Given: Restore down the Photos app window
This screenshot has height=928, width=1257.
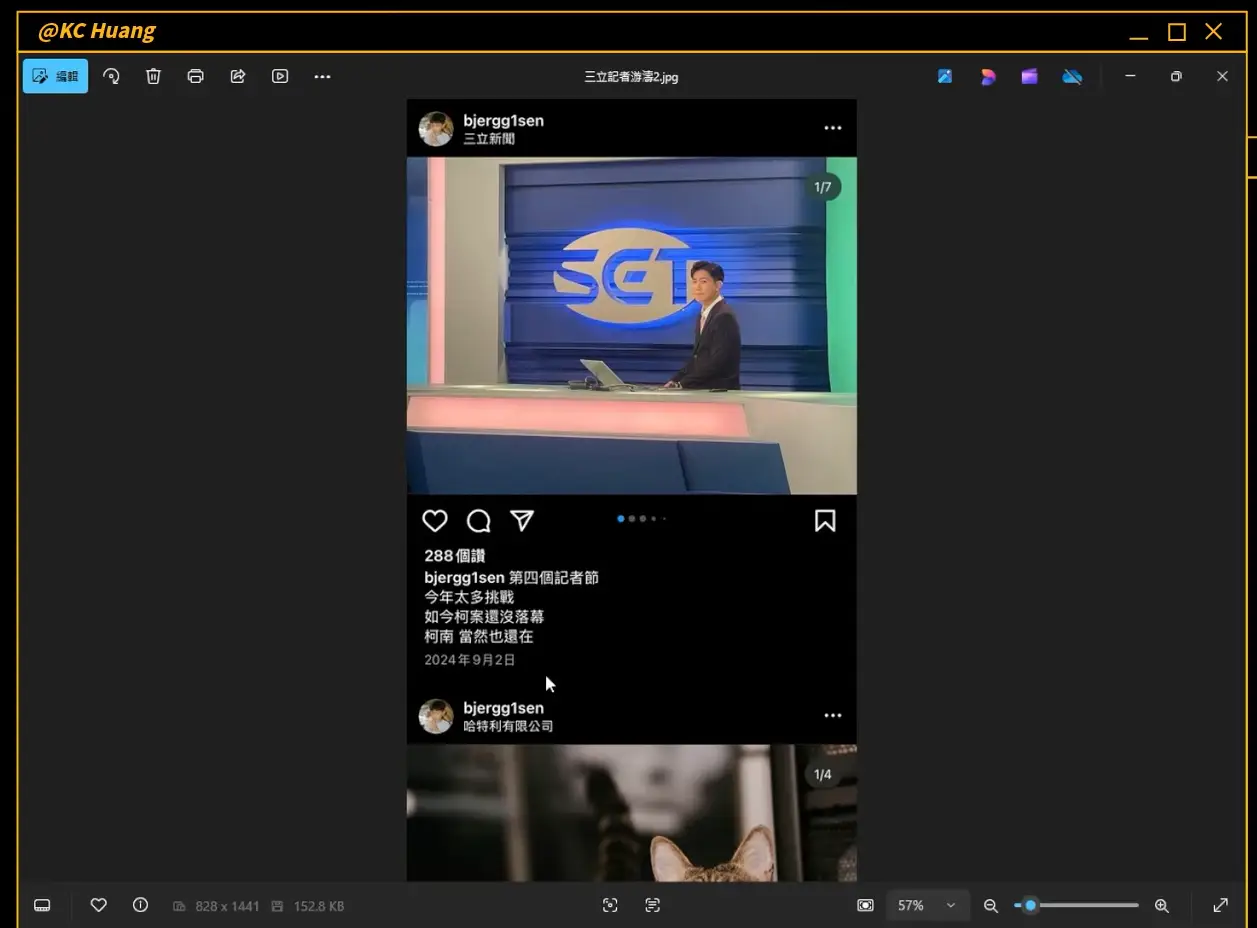Looking at the screenshot, I should point(1176,76).
